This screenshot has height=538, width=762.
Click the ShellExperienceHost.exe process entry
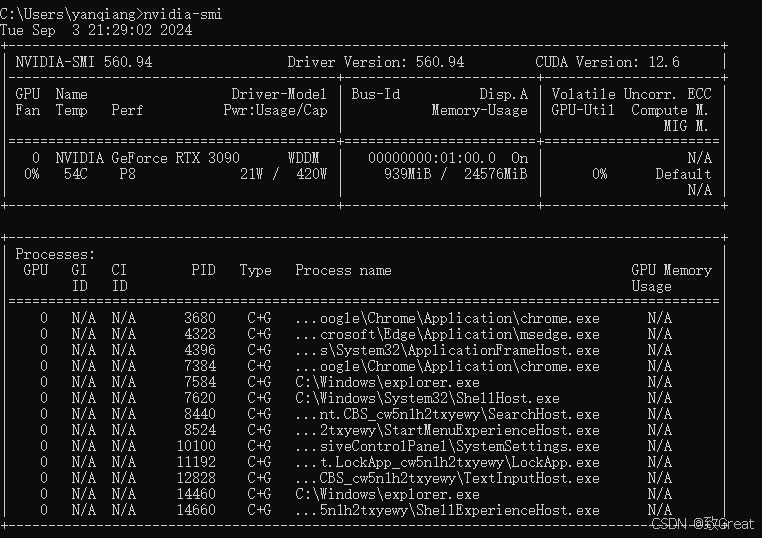[447, 510]
